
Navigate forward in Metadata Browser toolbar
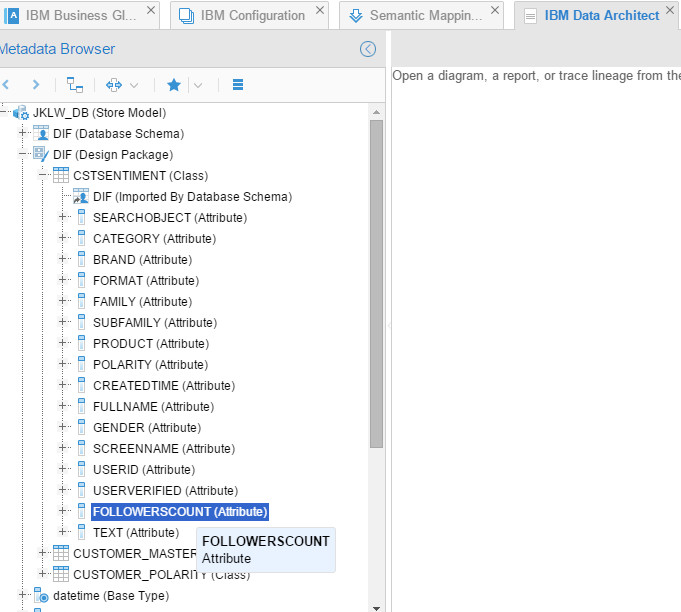click(x=36, y=85)
